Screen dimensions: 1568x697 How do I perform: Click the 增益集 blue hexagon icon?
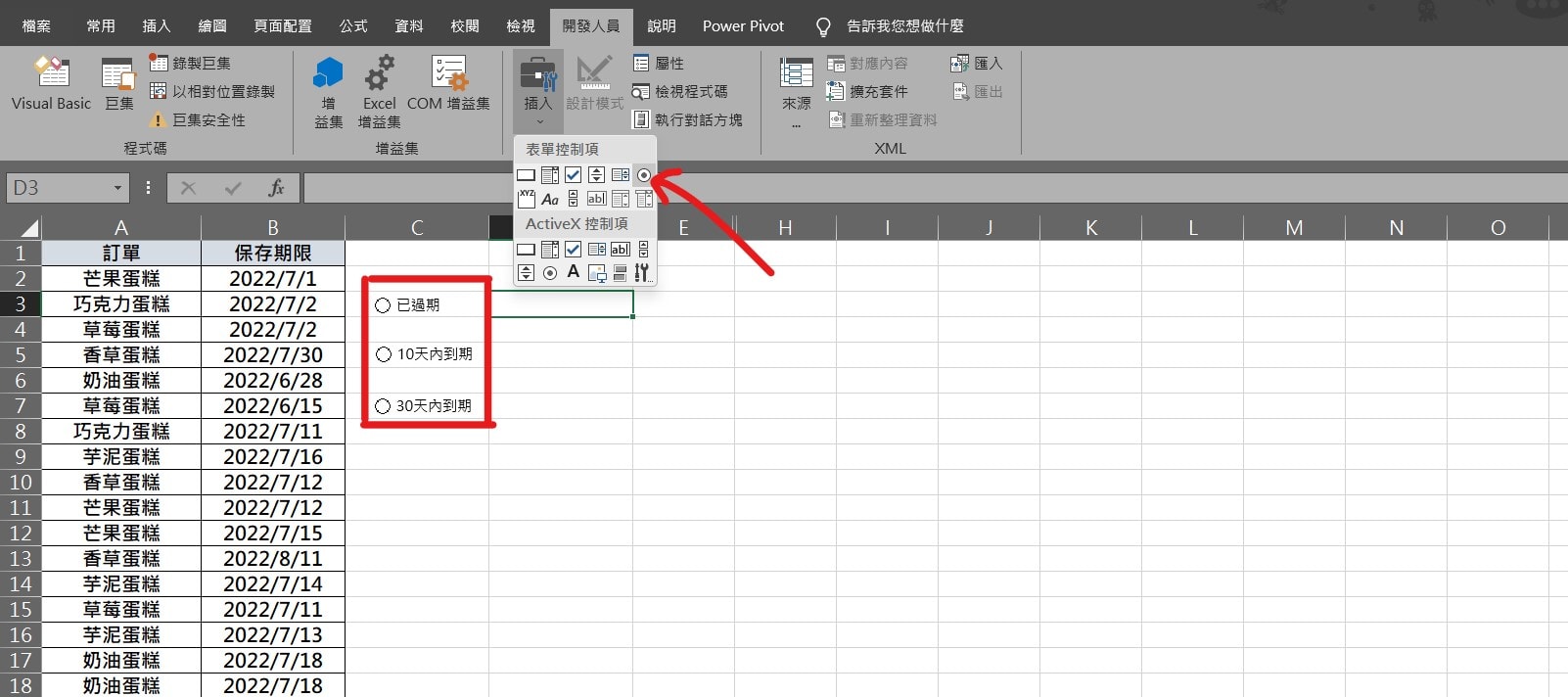(328, 74)
